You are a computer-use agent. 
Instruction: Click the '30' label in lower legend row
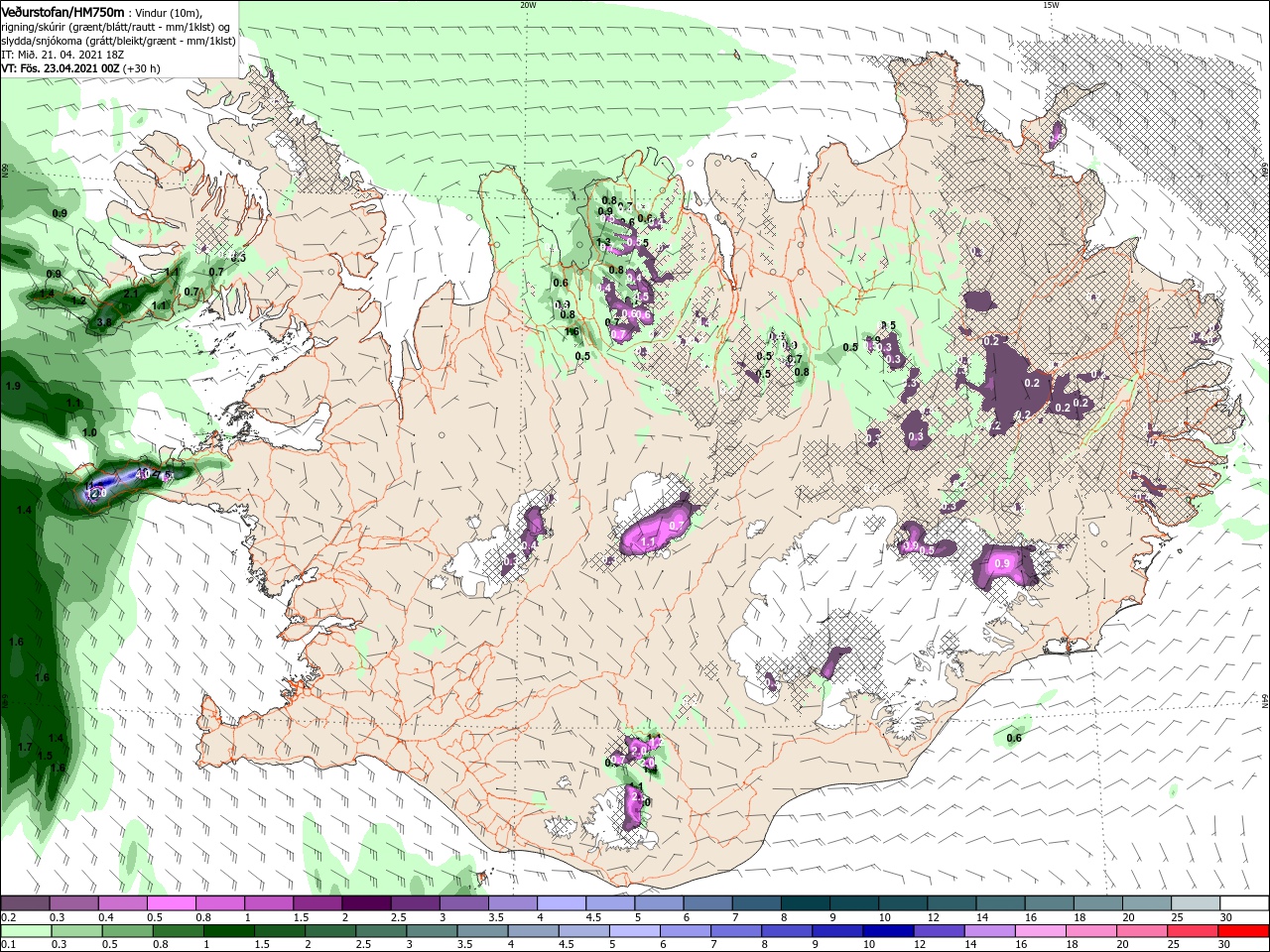pos(1223,944)
